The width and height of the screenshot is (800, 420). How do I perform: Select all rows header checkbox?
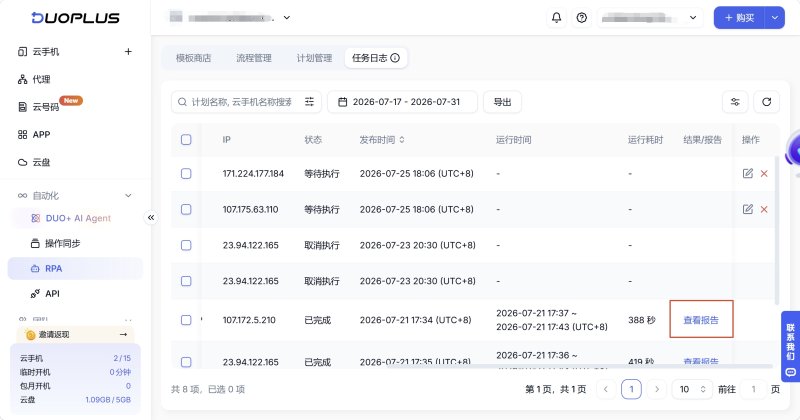pos(186,140)
